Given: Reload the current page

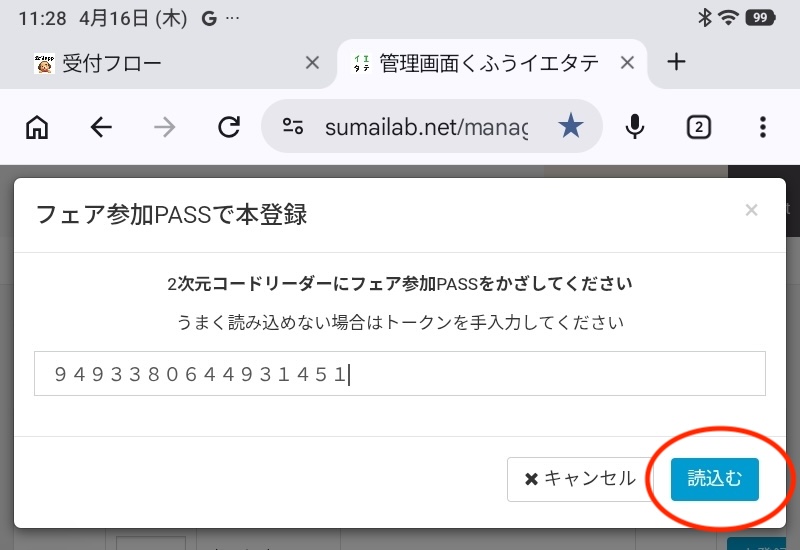Looking at the screenshot, I should (229, 127).
